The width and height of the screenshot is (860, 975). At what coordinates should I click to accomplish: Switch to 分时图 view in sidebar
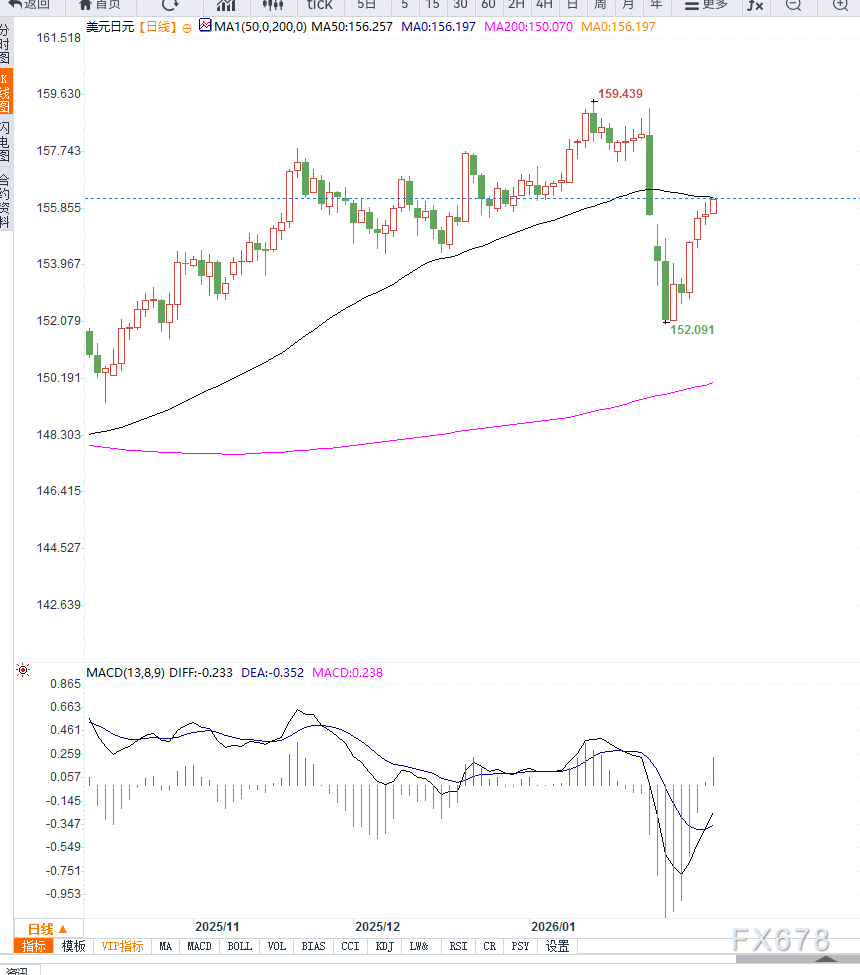(5, 44)
